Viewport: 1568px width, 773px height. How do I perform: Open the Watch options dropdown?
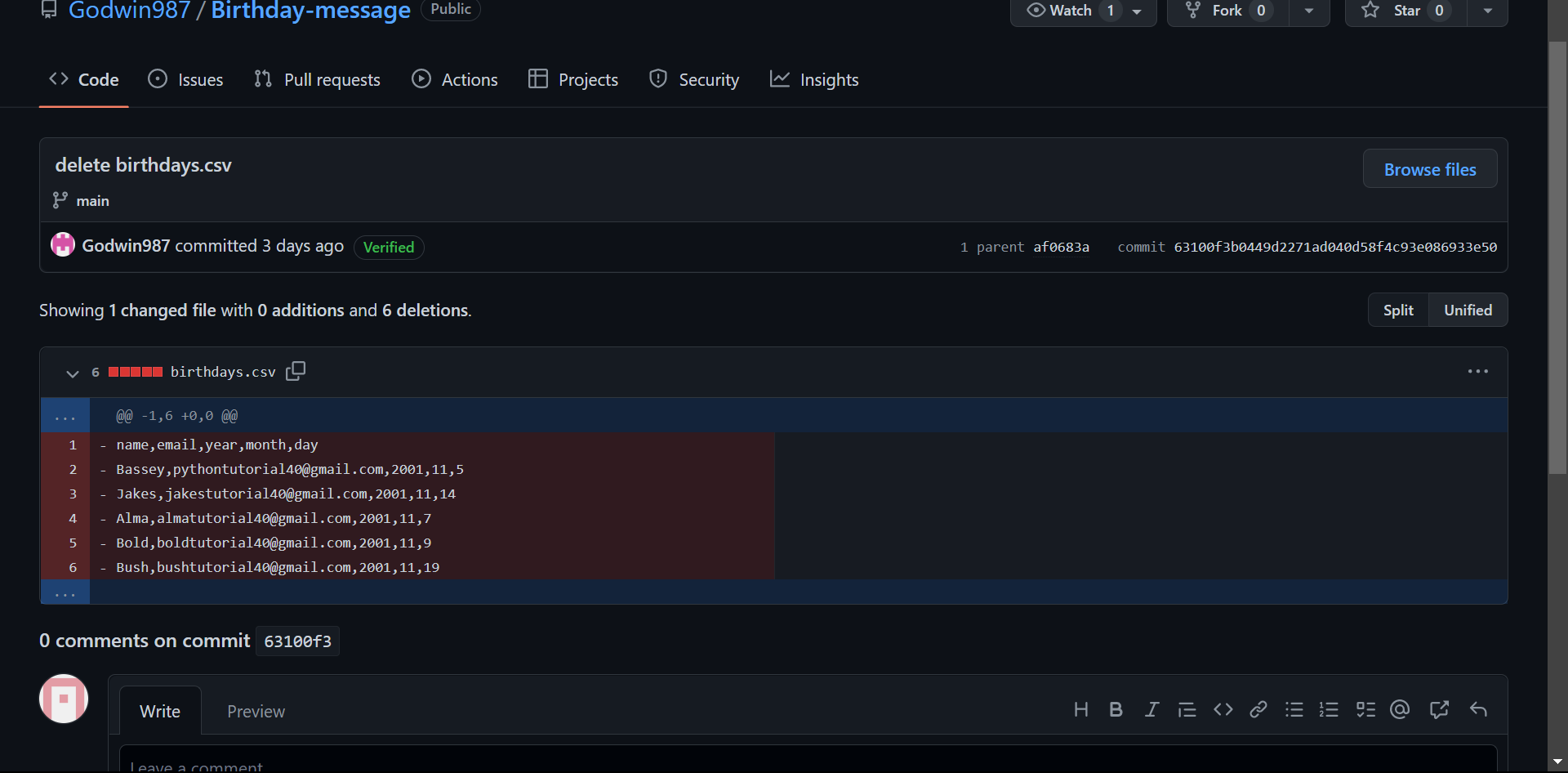(1138, 11)
